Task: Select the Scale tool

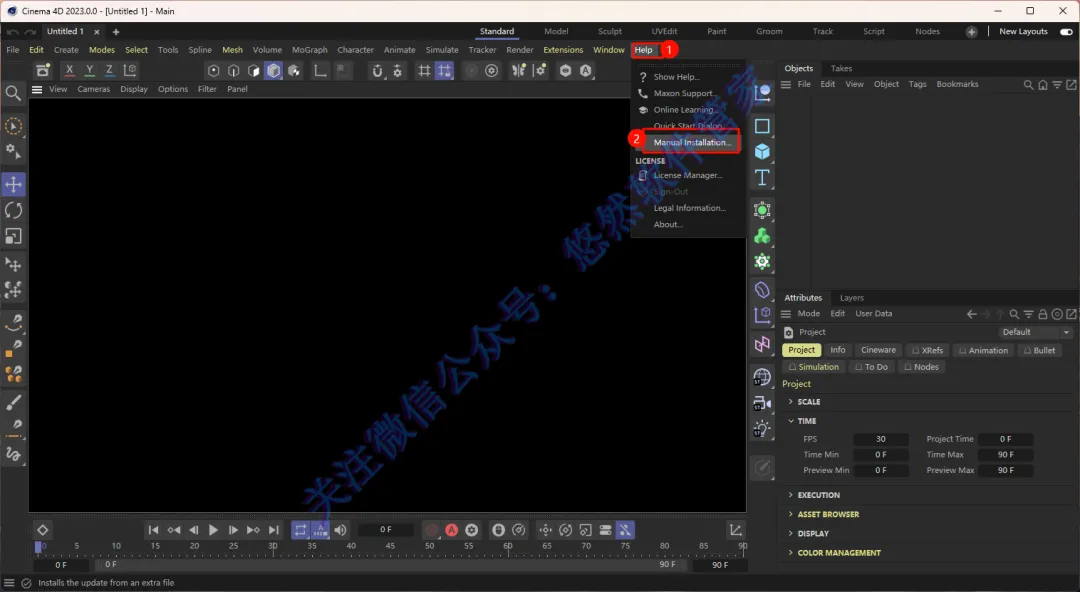Action: tap(13, 236)
